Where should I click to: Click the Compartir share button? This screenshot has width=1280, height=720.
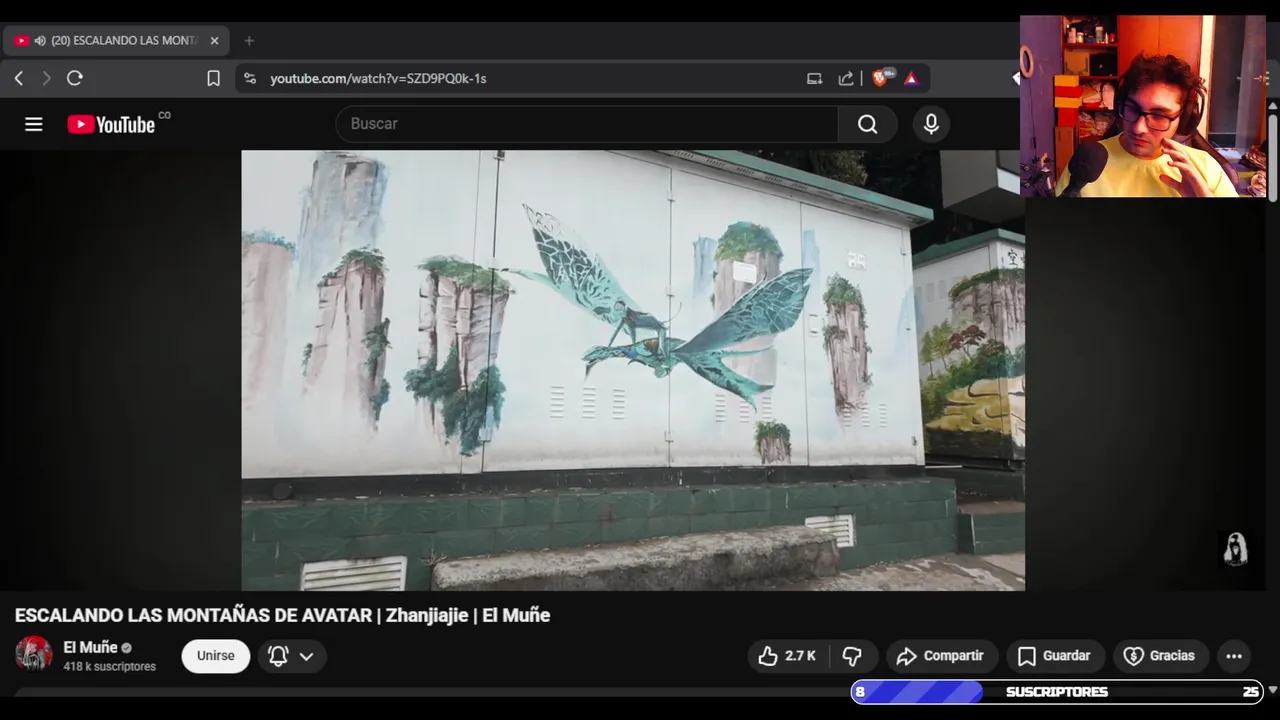pyautogui.click(x=941, y=656)
